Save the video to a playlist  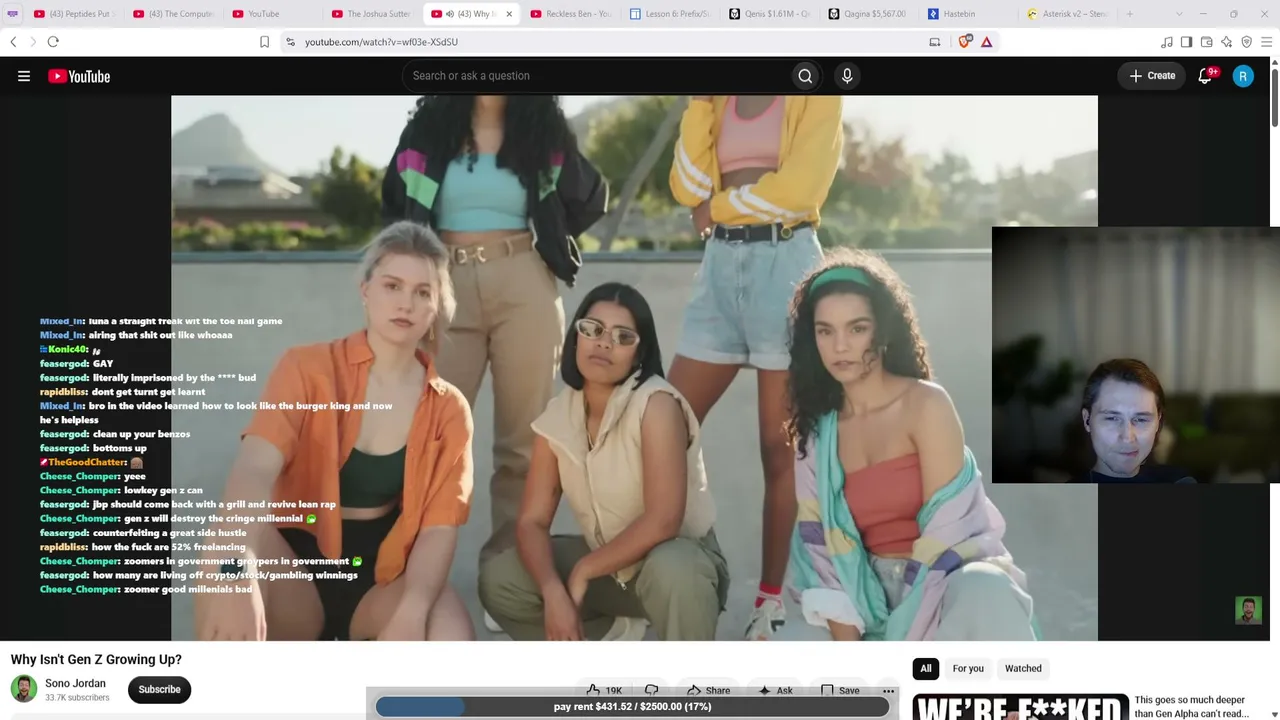click(x=840, y=690)
